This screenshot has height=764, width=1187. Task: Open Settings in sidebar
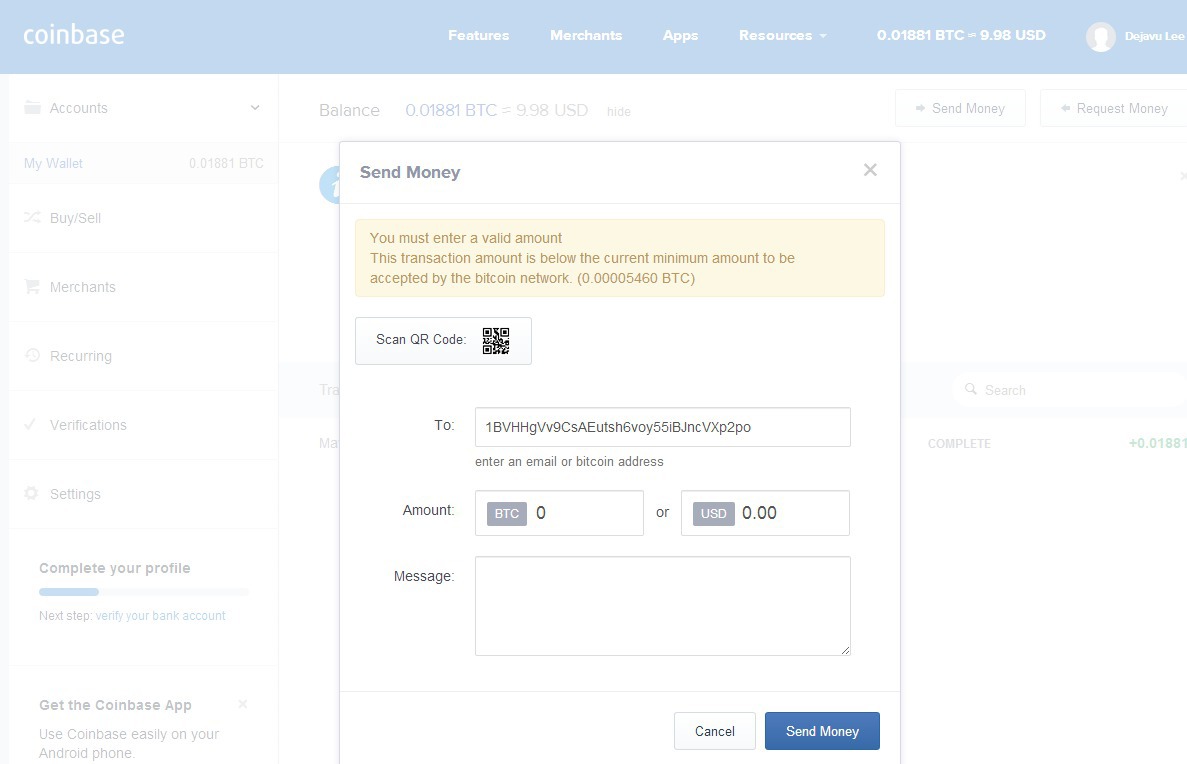(x=143, y=494)
